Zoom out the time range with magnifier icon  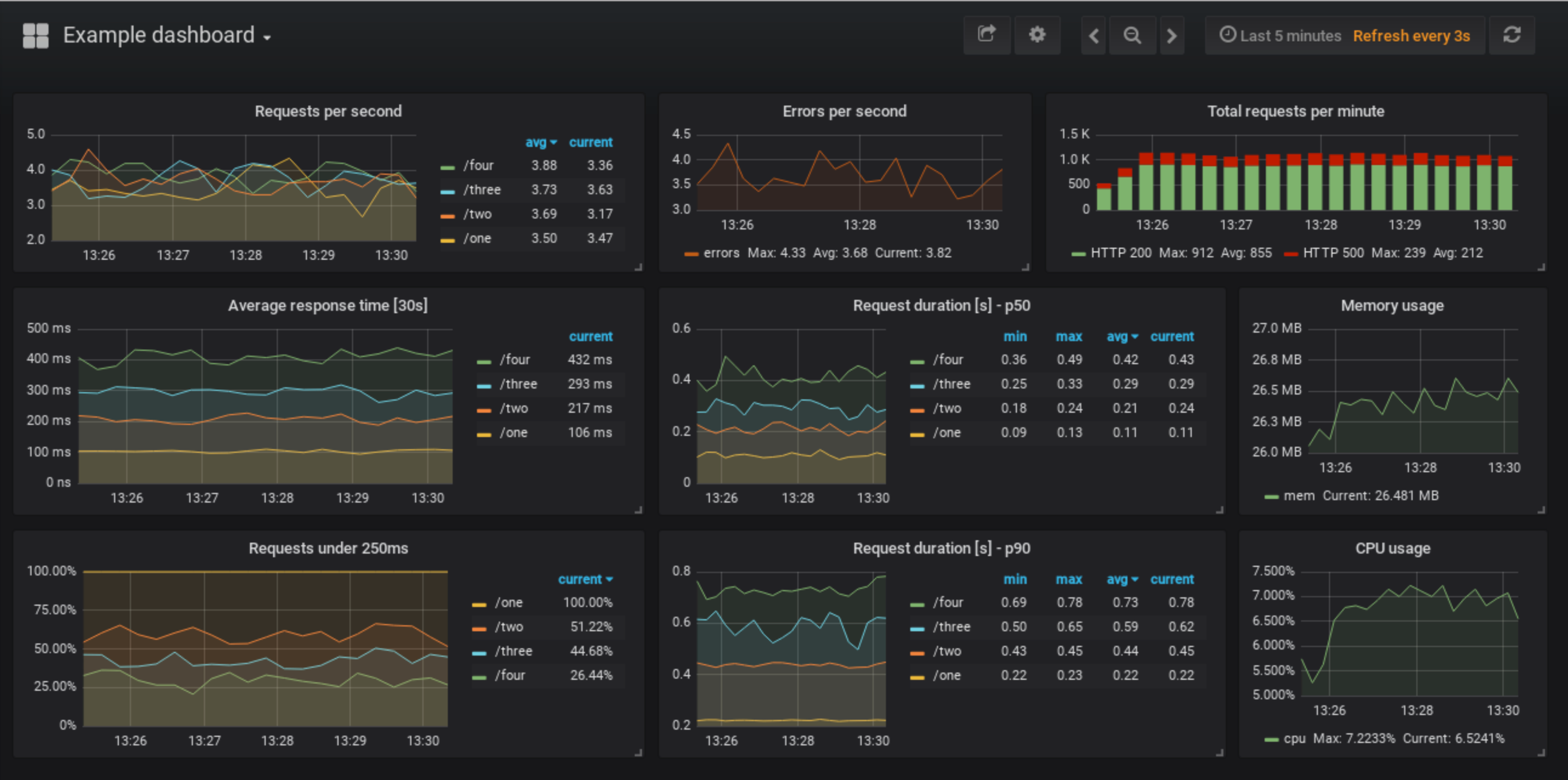tap(1132, 35)
